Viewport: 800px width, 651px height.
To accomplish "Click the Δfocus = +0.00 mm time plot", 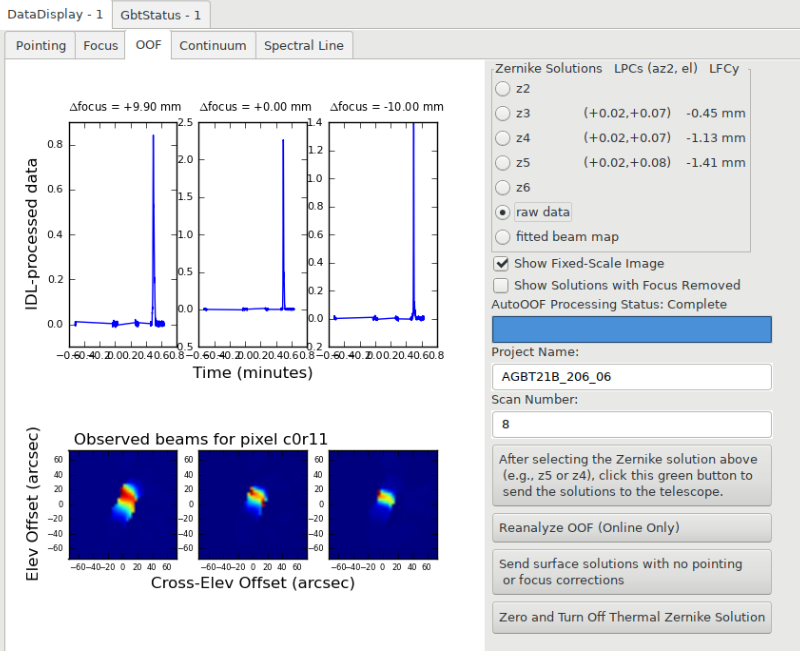I will click(x=253, y=235).
